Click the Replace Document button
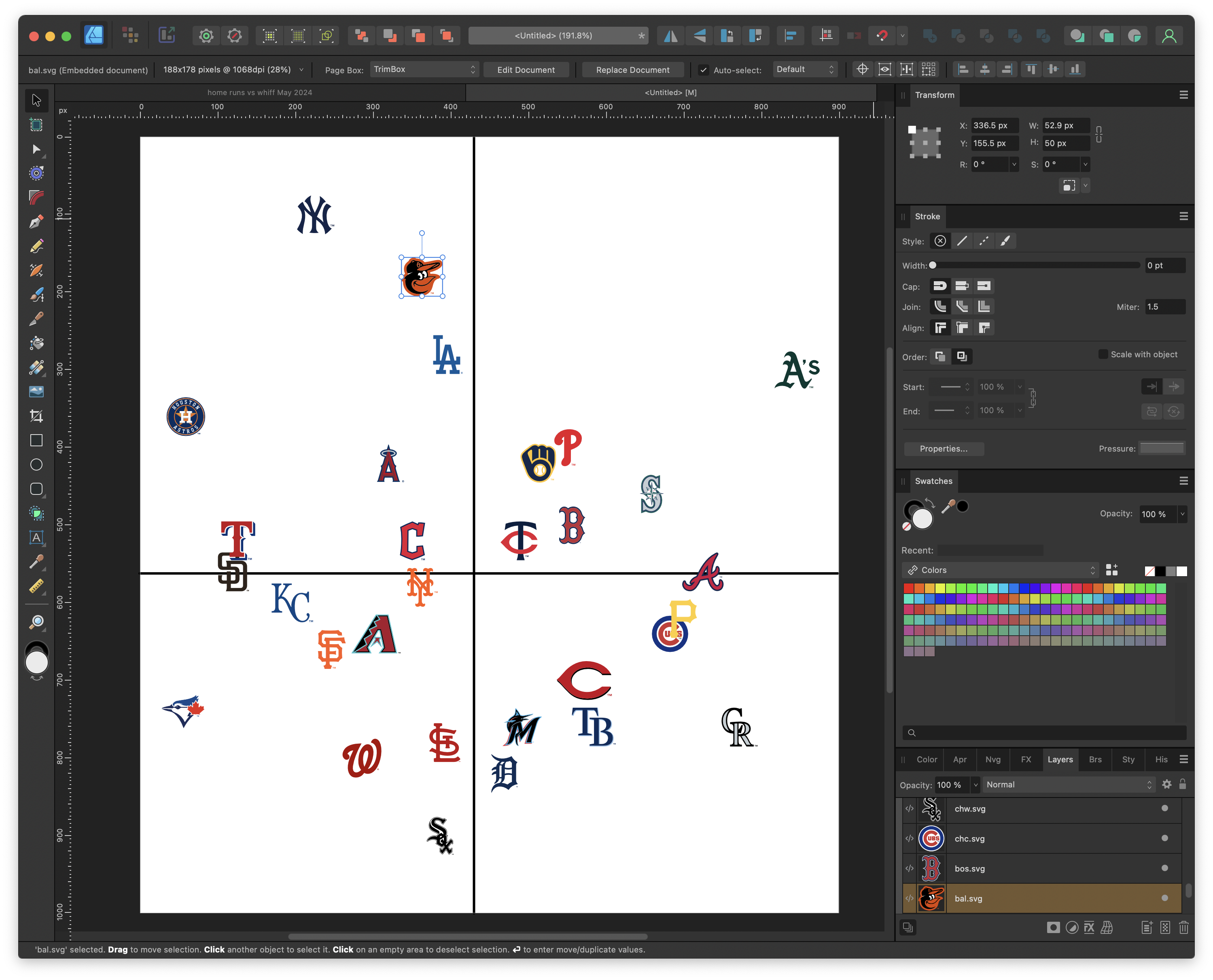The height and width of the screenshot is (980, 1213). pyautogui.click(x=632, y=70)
